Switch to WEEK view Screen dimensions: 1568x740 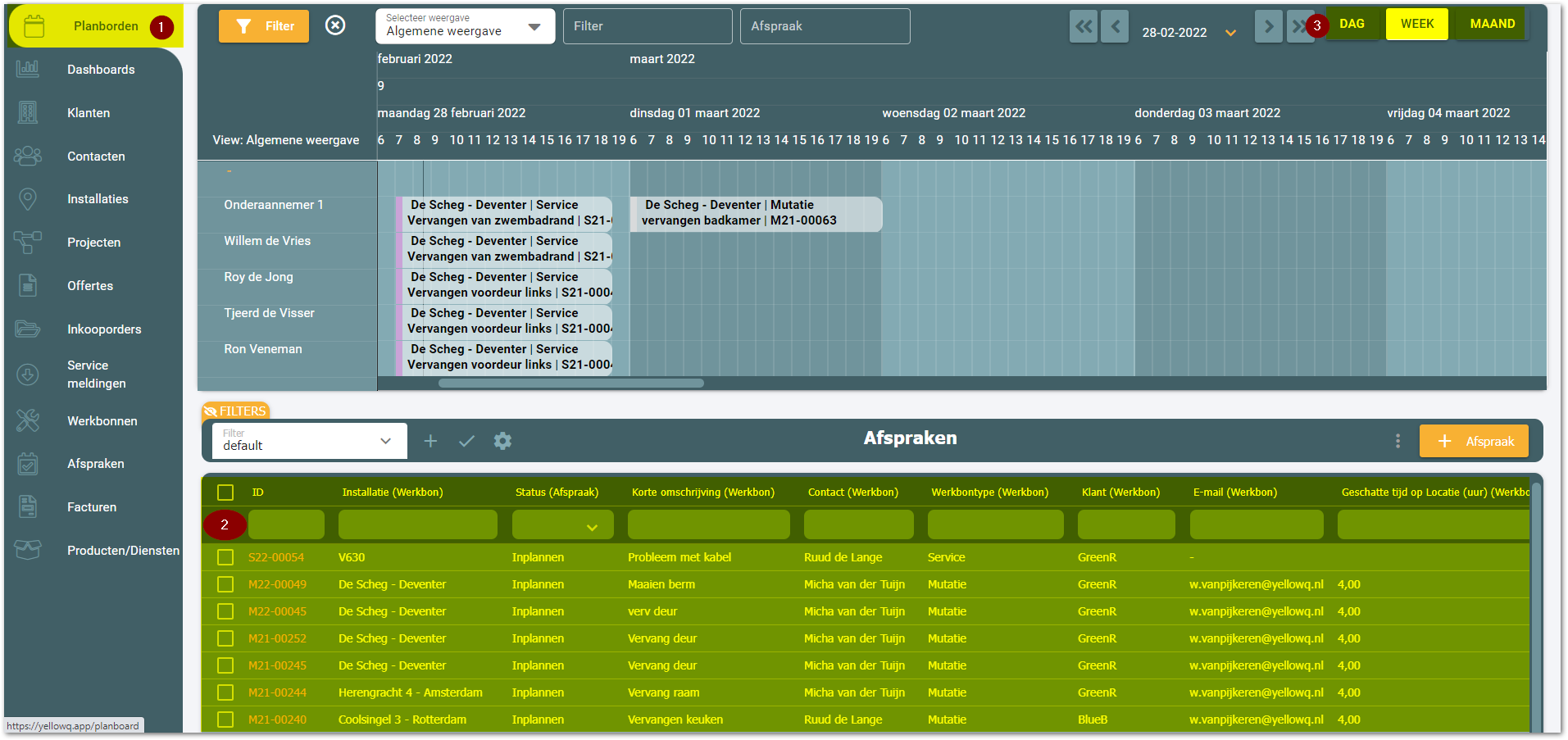[x=1417, y=24]
